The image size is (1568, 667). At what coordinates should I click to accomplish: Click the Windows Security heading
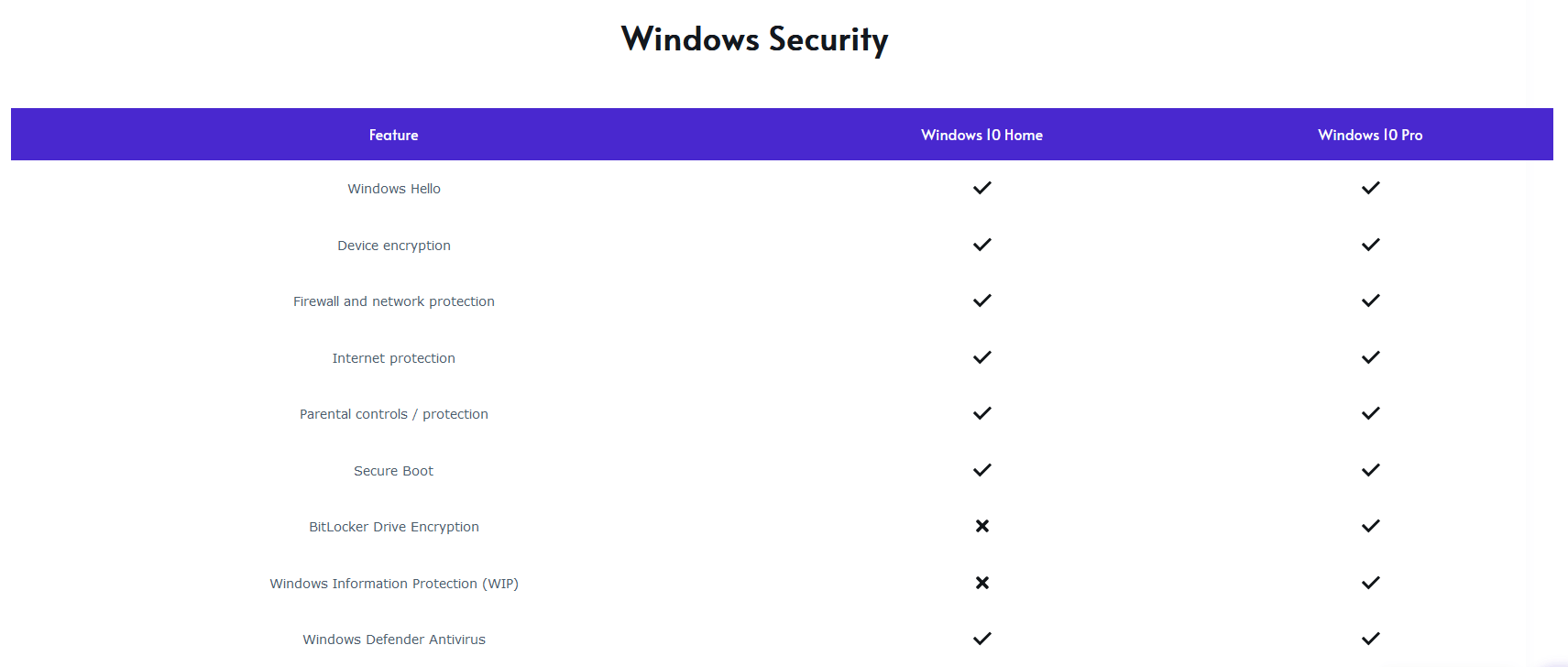click(x=754, y=39)
